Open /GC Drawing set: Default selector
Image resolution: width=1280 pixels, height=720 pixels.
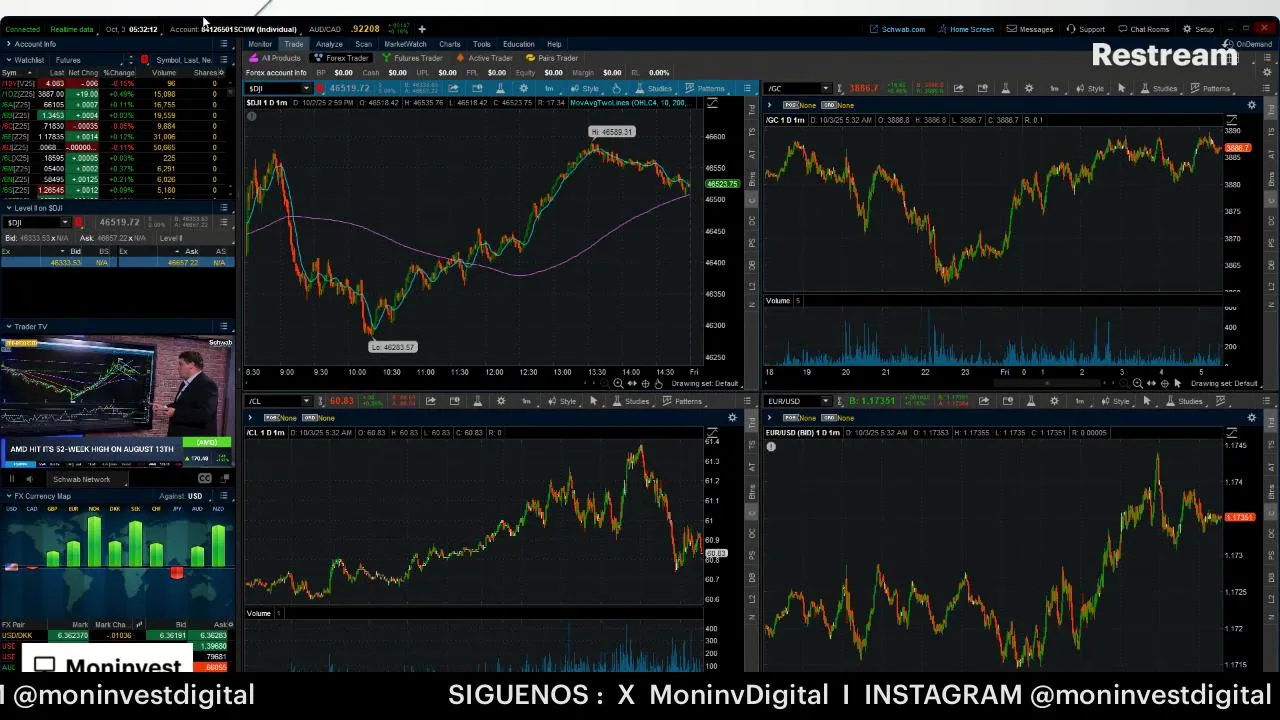point(1224,384)
